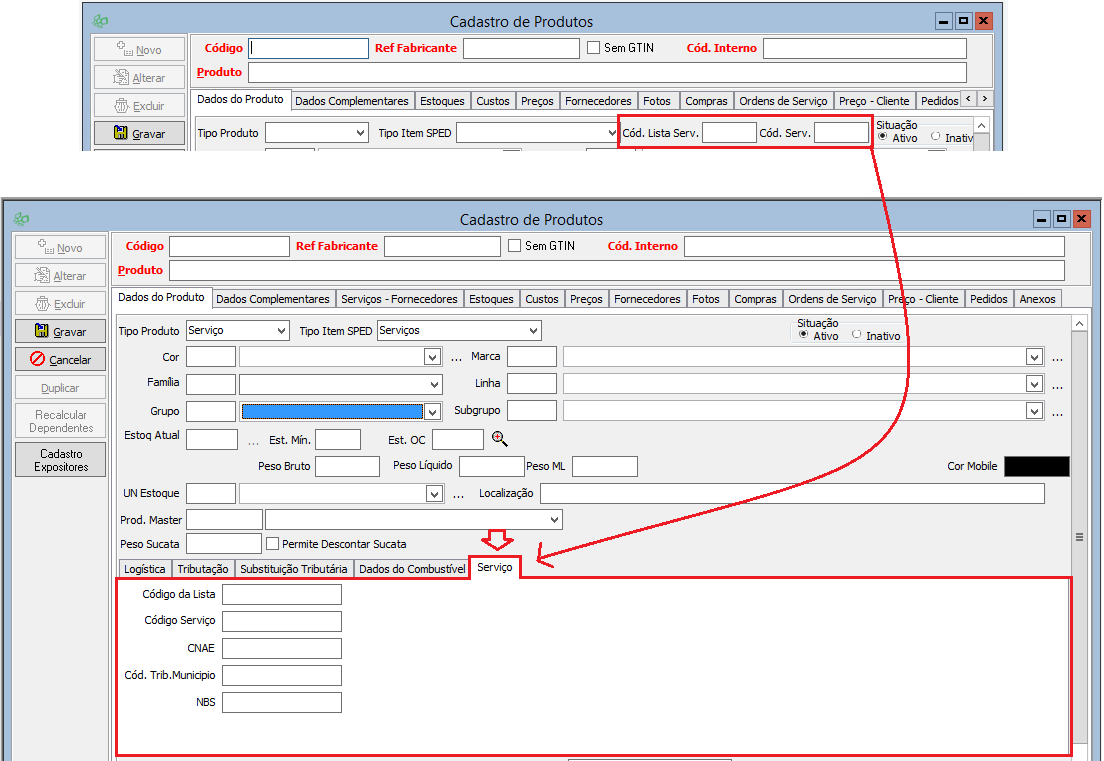Click the ellipsis at end of Subgrupo row
1104x761 pixels.
pos(1057,412)
